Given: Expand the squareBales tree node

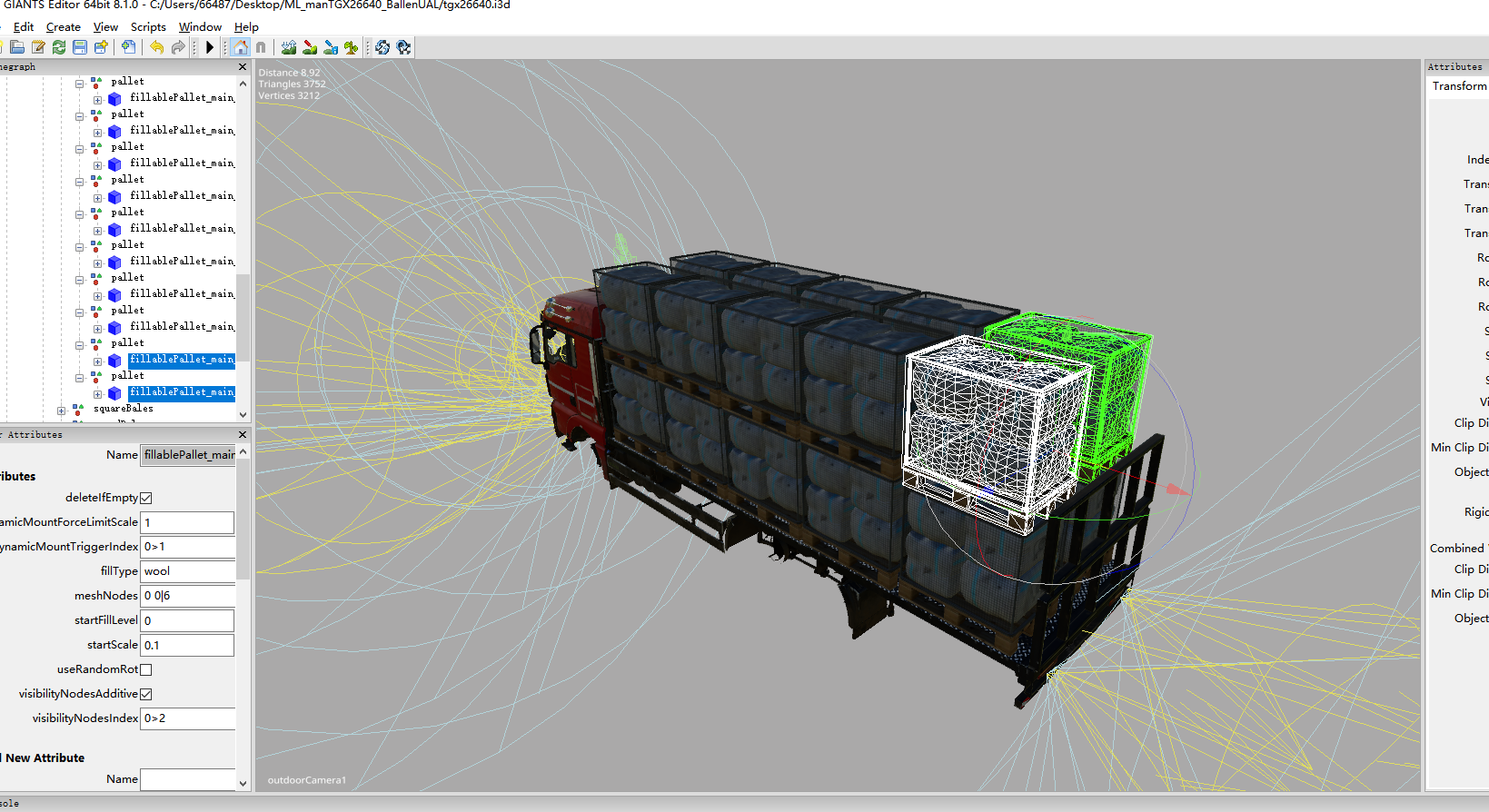Looking at the screenshot, I should (x=62, y=411).
